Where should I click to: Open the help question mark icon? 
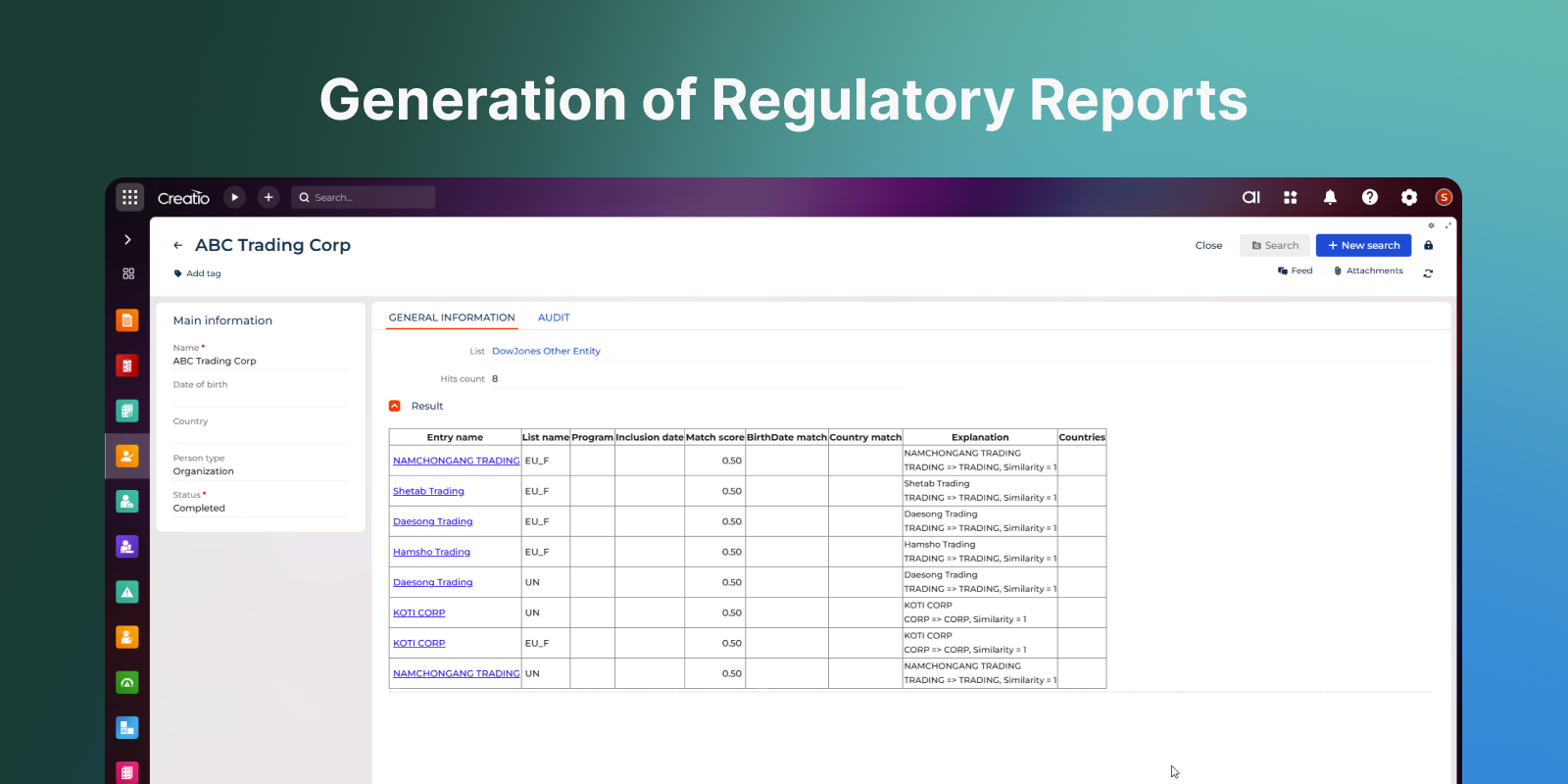point(1369,197)
